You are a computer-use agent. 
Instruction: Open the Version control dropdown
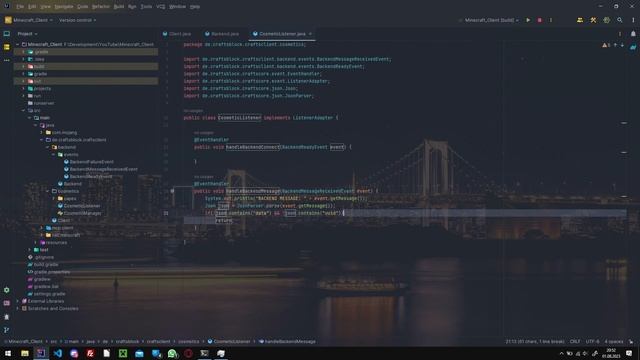pyautogui.click(x=78, y=20)
